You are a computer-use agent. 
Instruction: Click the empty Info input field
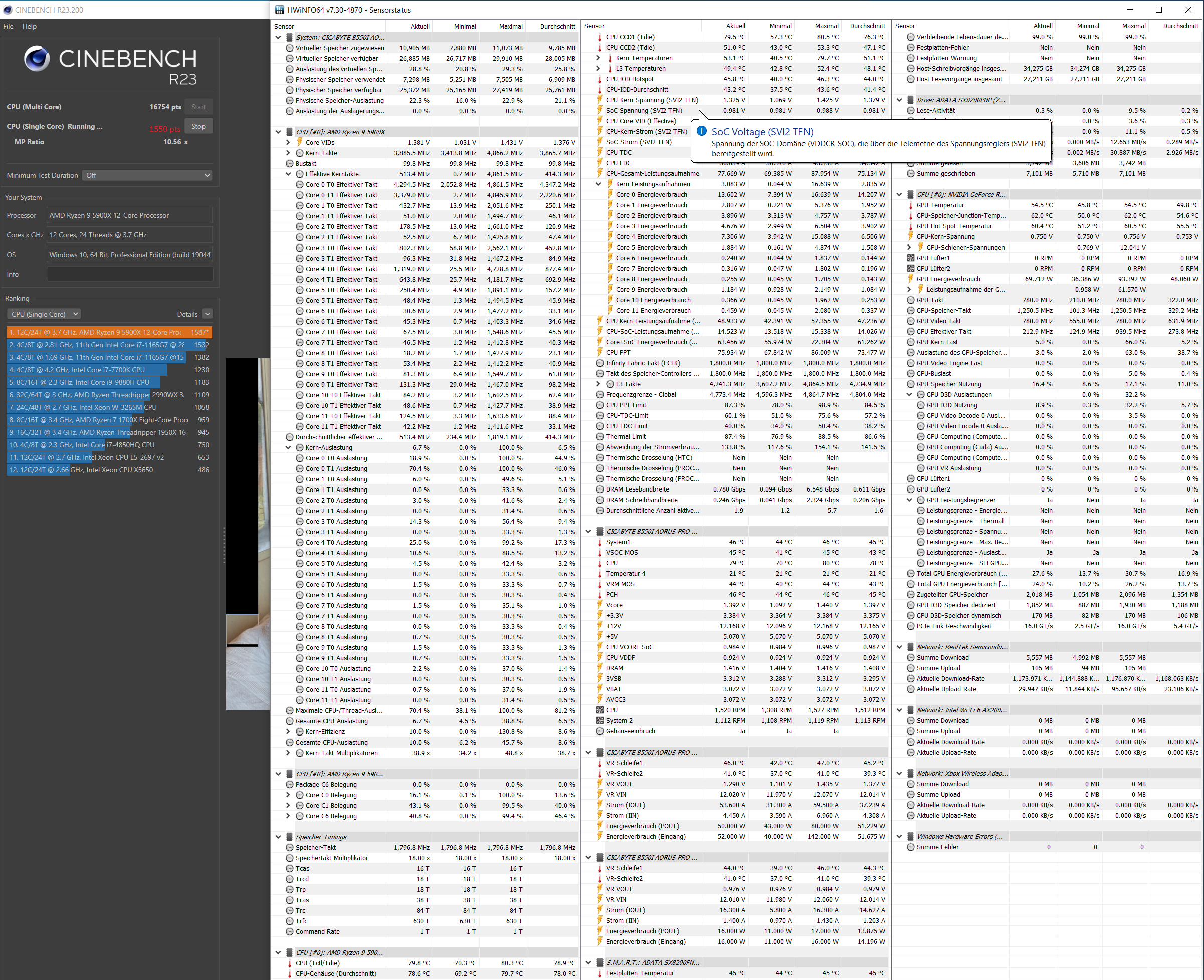click(x=130, y=275)
